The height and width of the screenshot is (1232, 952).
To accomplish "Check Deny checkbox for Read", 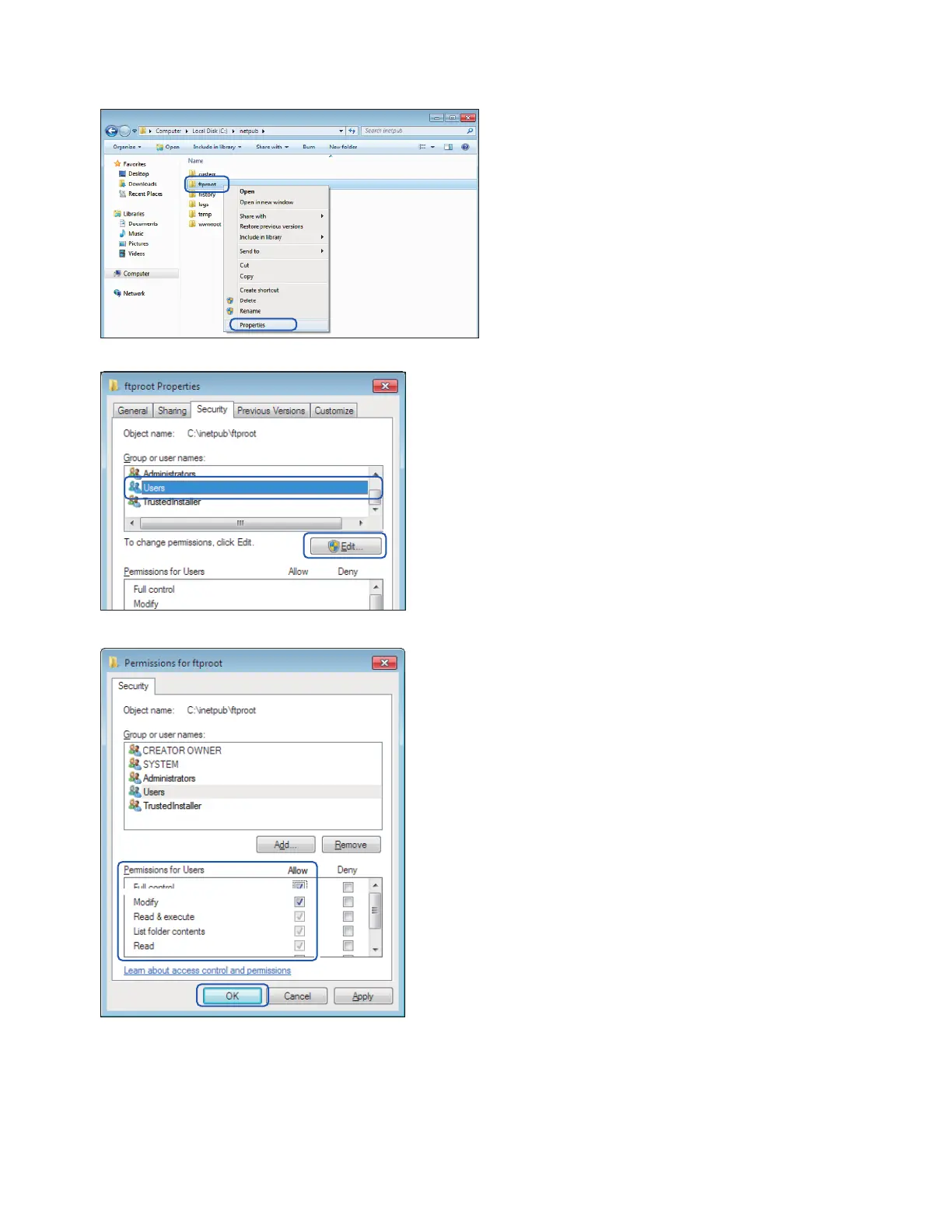I will (x=348, y=947).
